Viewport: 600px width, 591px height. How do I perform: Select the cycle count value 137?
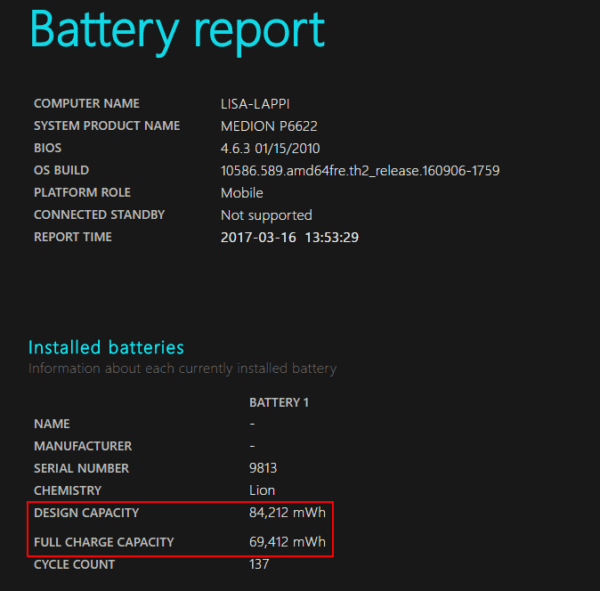[x=260, y=564]
